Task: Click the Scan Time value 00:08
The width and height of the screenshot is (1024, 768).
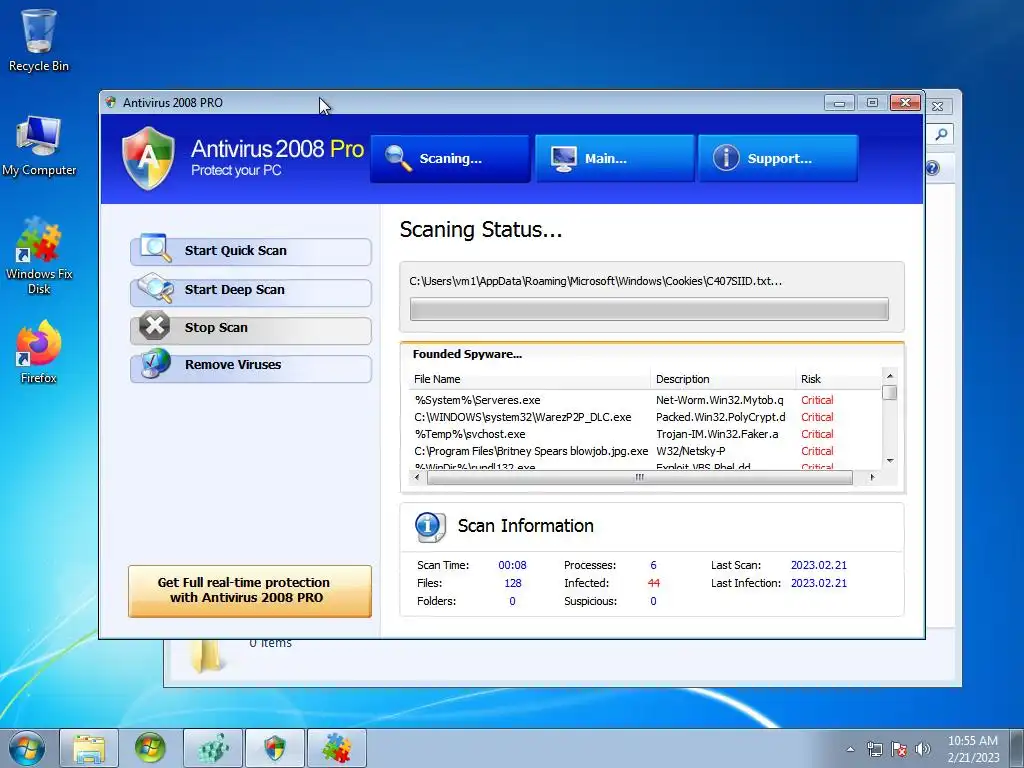Action: pos(512,566)
